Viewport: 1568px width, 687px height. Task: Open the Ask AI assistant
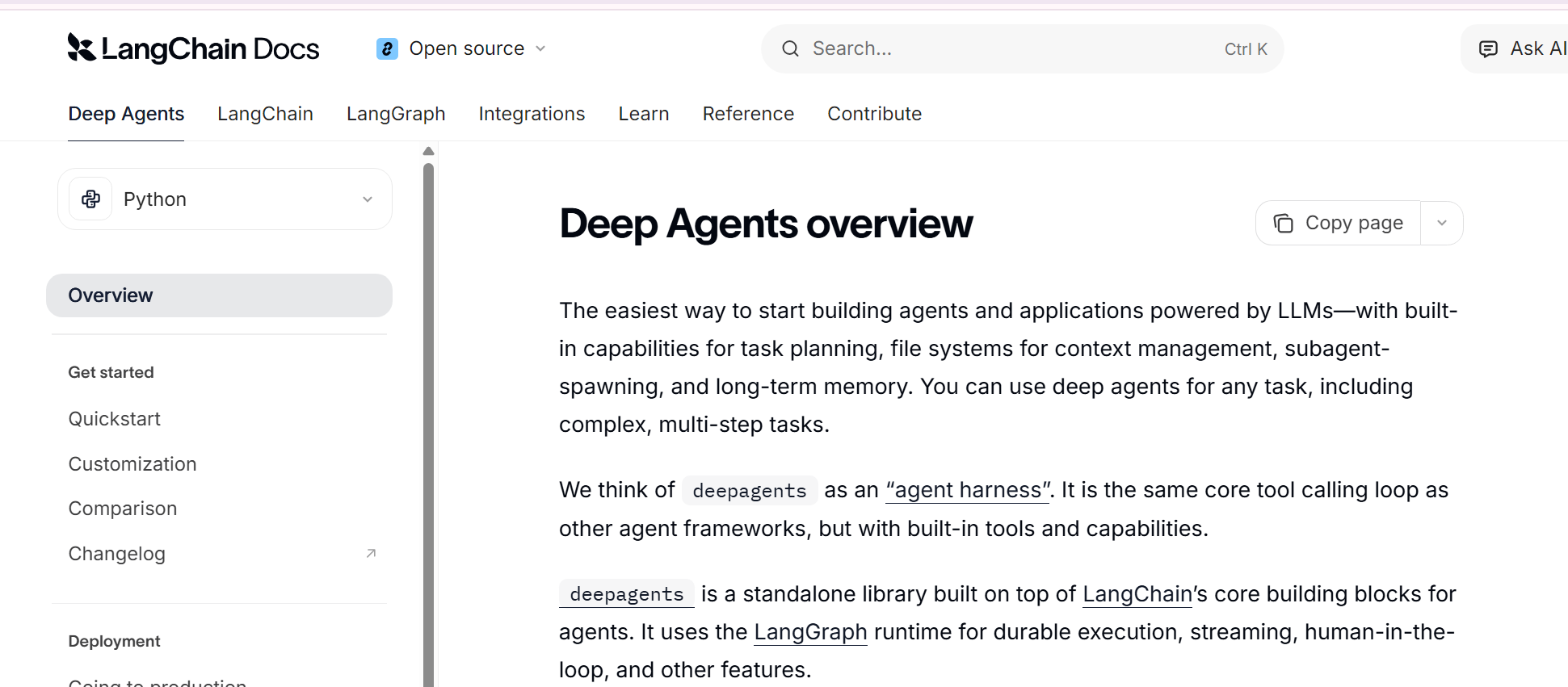1515,49
